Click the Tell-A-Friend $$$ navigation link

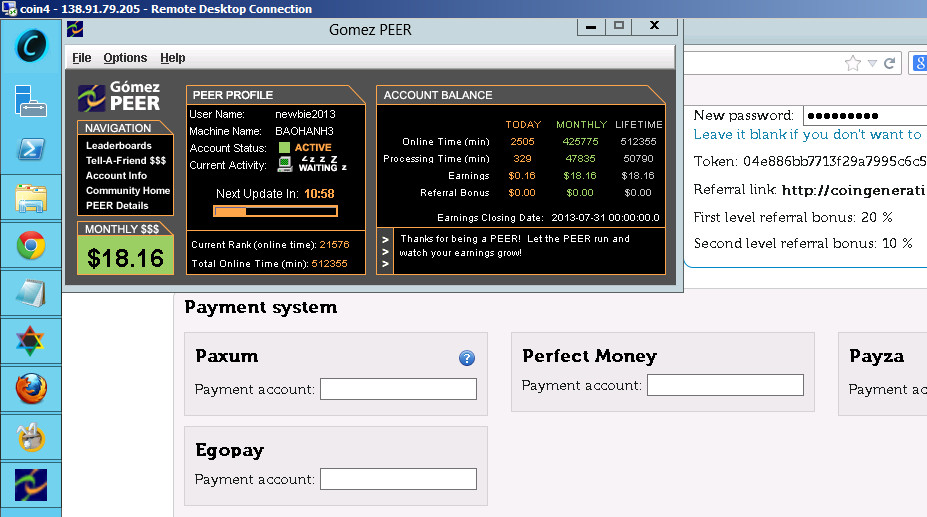(x=125, y=161)
